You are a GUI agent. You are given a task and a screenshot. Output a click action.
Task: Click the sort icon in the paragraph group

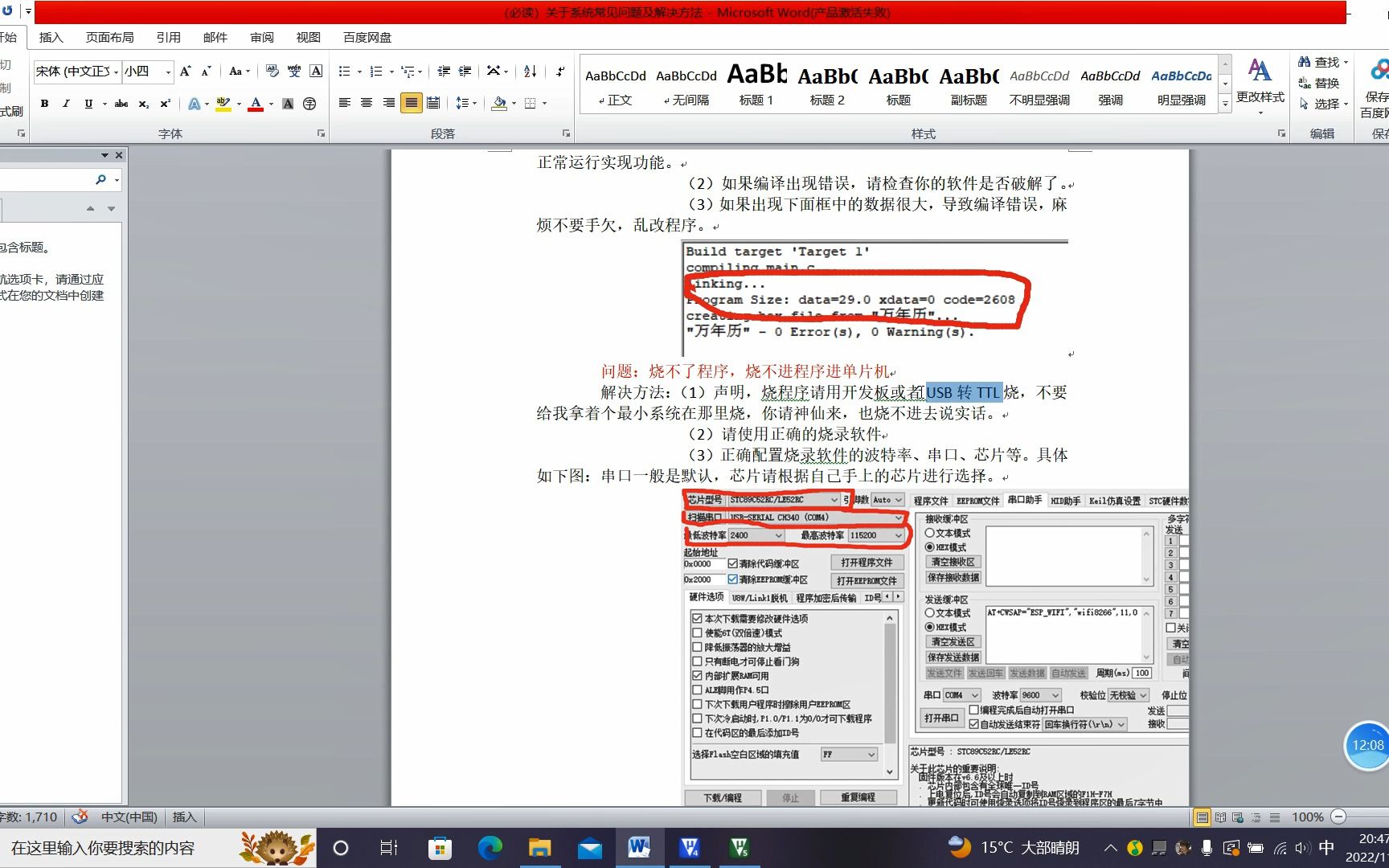[x=530, y=72]
